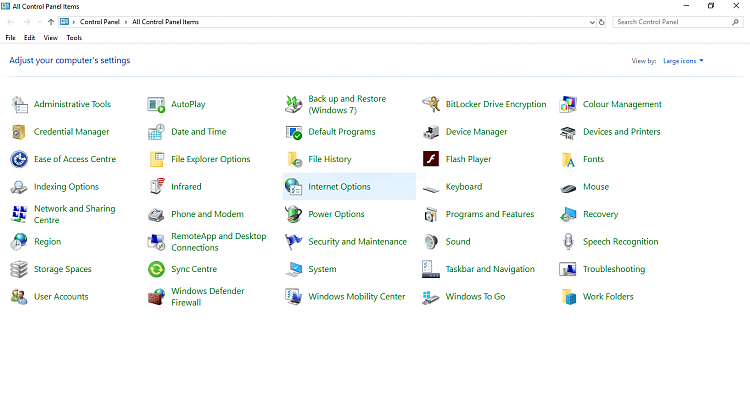Image resolution: width=750 pixels, height=400 pixels.
Task: Click the Default Programs icon
Action: (294, 132)
